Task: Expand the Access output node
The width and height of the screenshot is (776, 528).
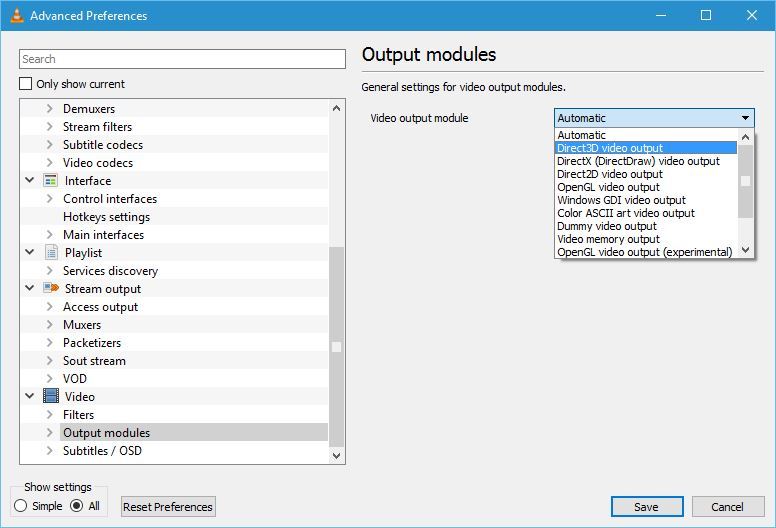Action: (x=49, y=306)
